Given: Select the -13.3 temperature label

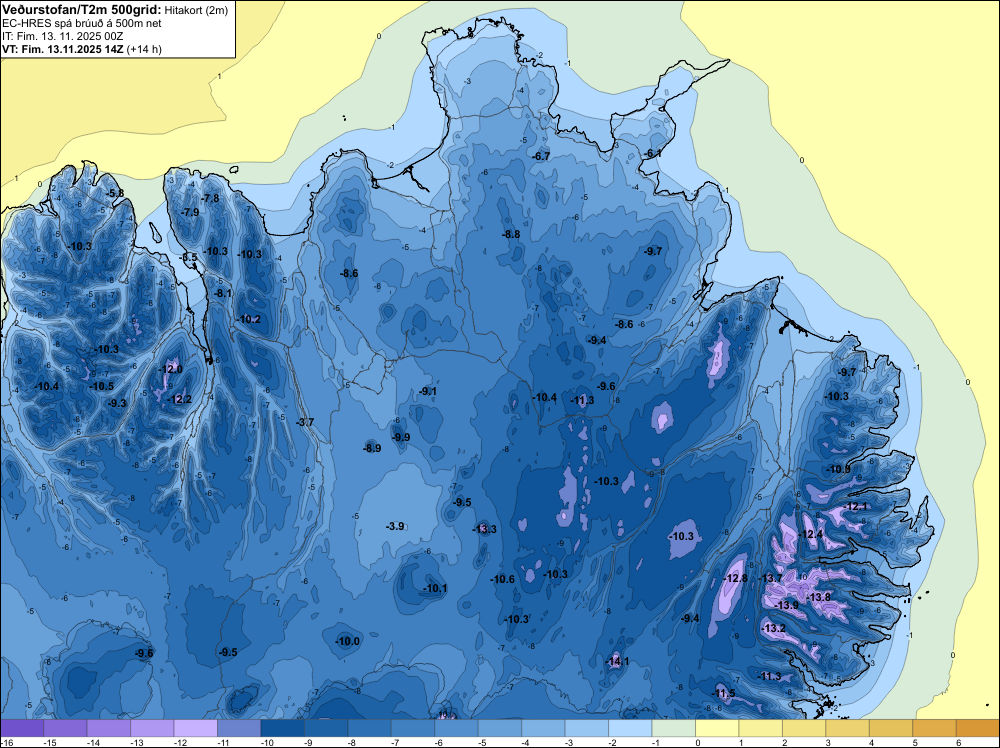Looking at the screenshot, I should click(x=485, y=529).
